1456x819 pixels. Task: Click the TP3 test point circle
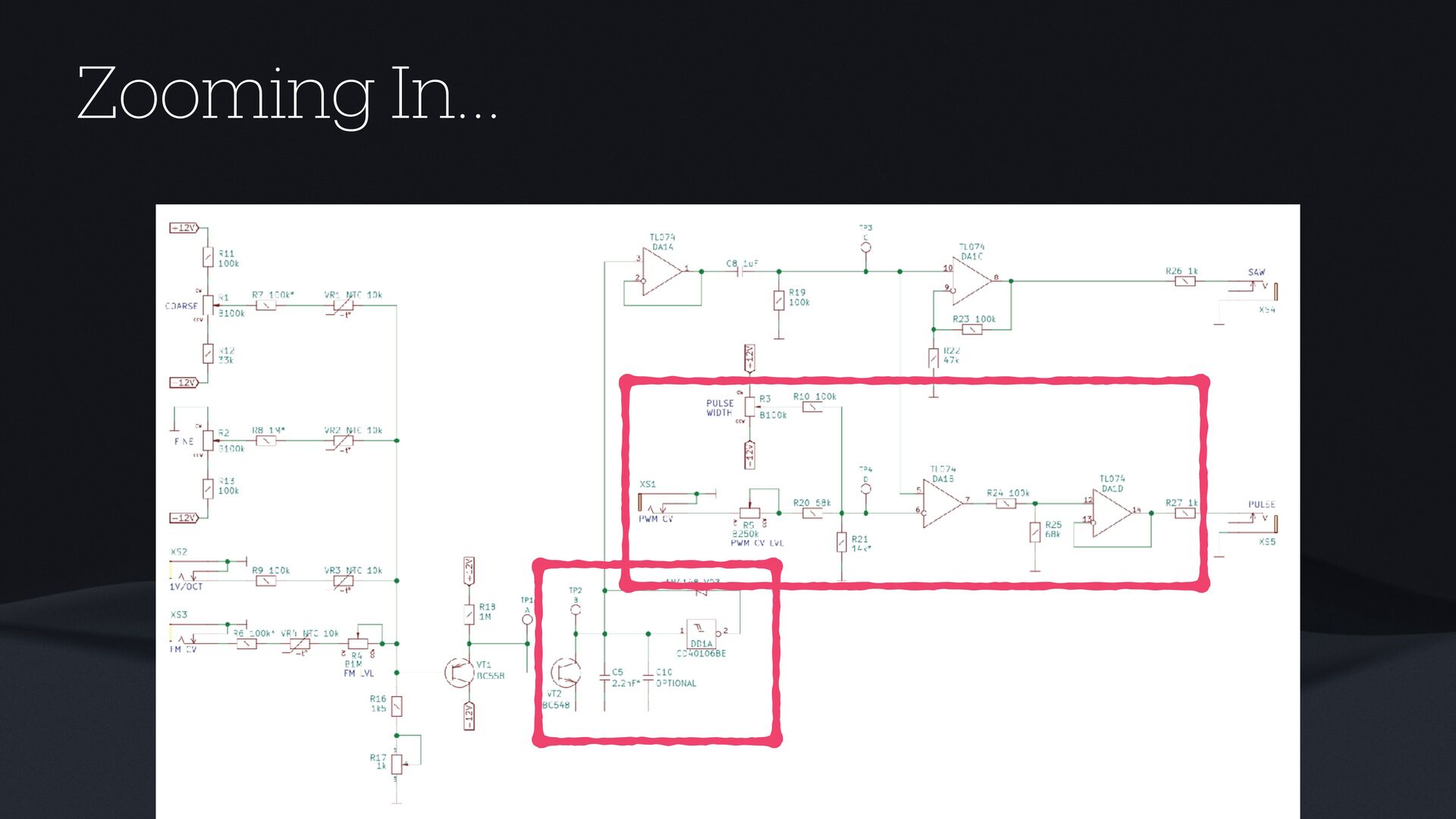866,248
